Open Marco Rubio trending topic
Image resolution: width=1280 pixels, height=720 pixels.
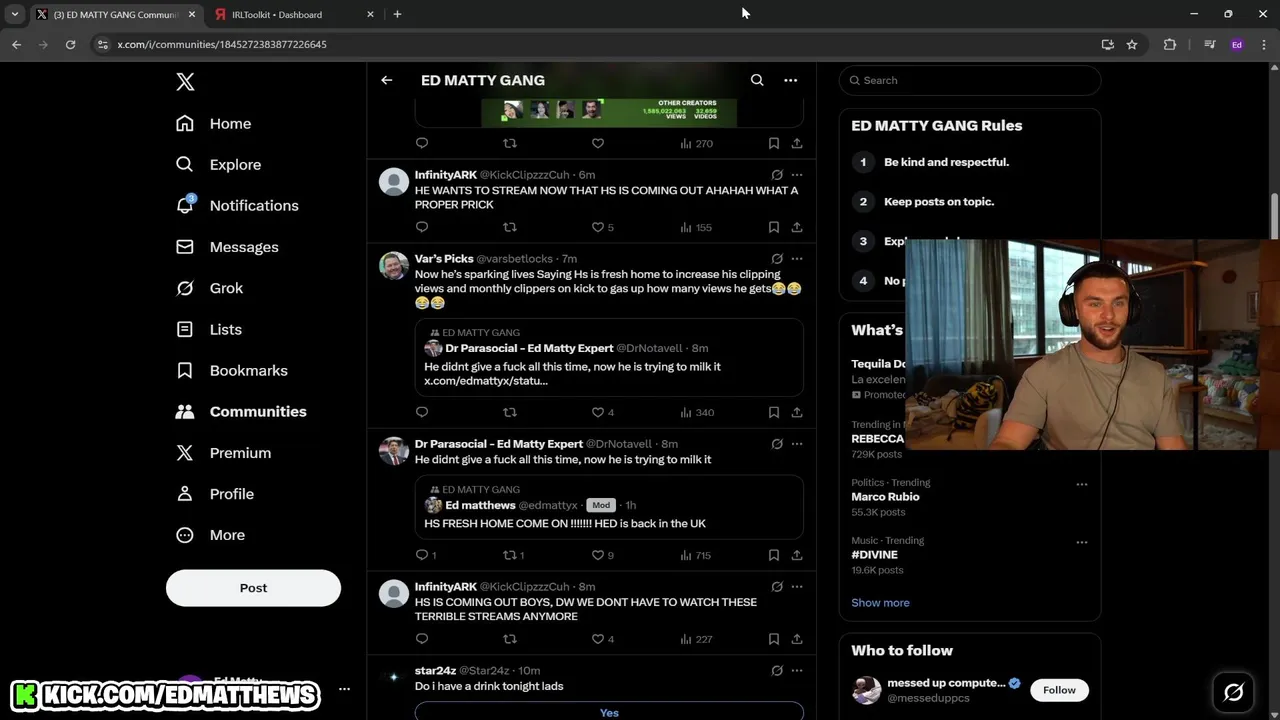click(885, 497)
